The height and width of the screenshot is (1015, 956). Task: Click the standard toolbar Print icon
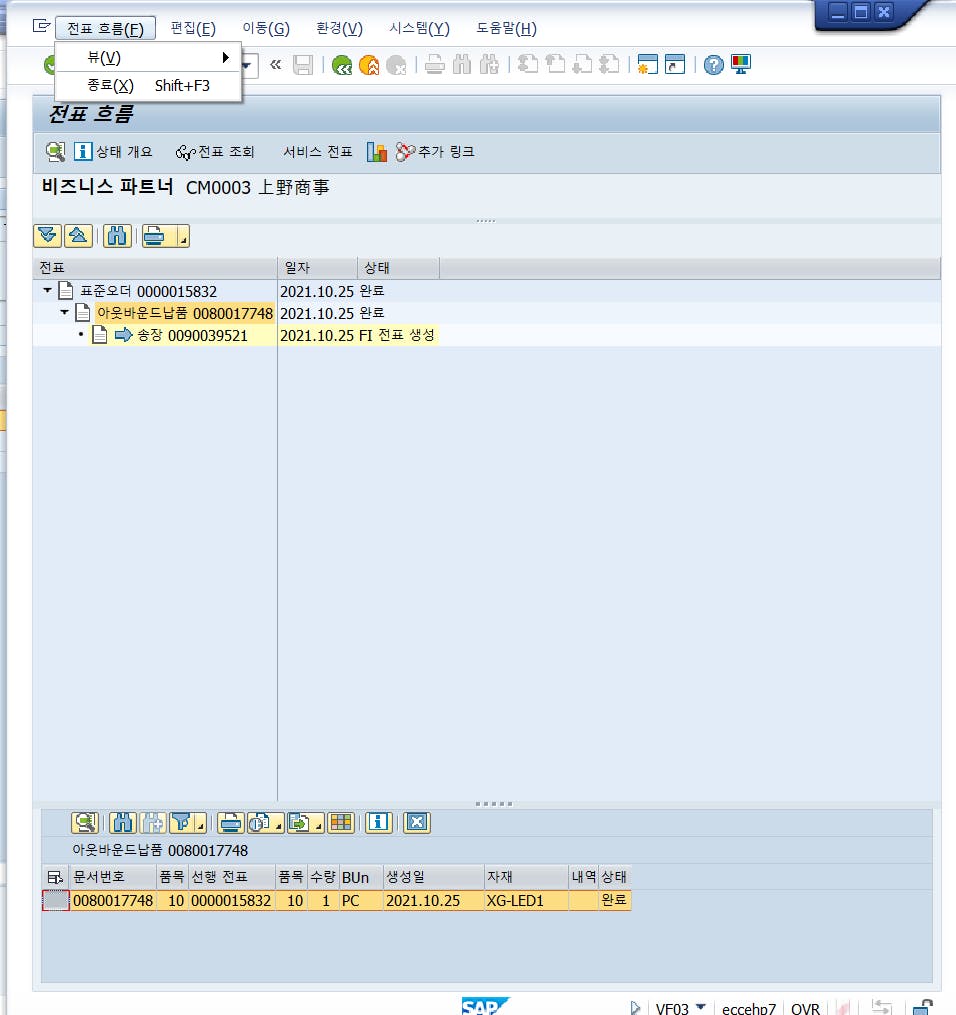(x=434, y=65)
